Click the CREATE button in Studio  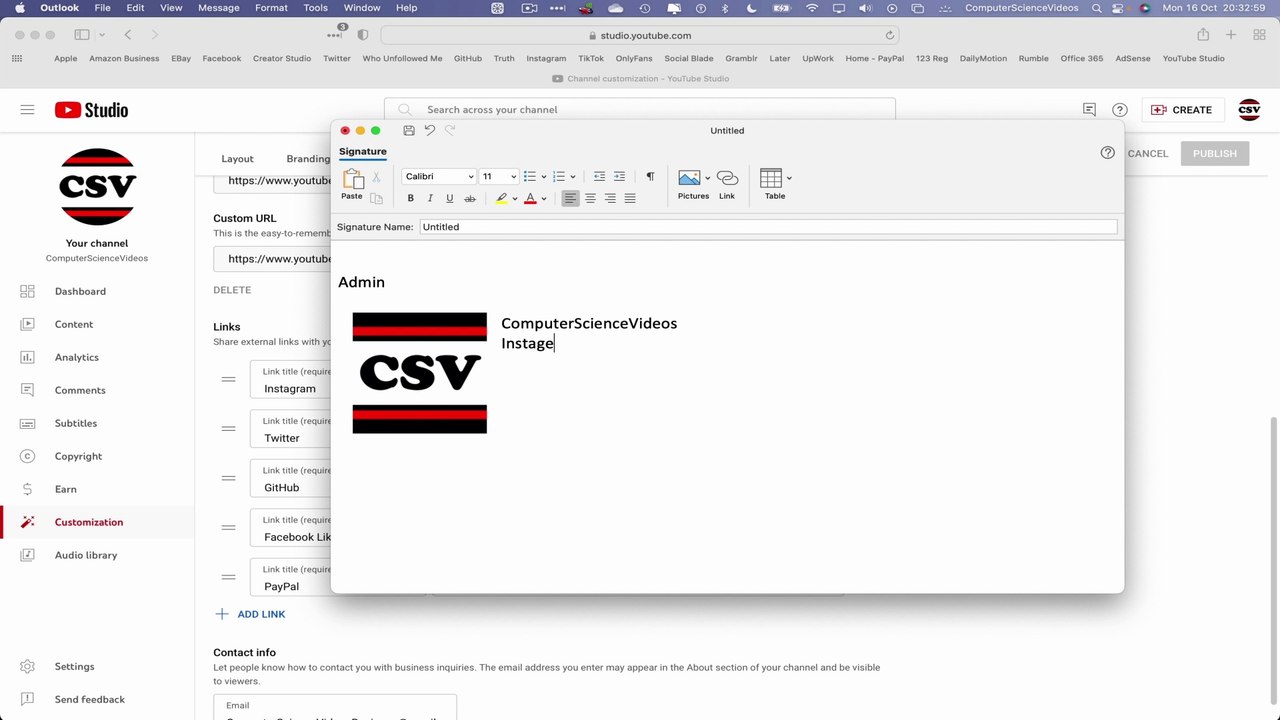pos(1182,110)
